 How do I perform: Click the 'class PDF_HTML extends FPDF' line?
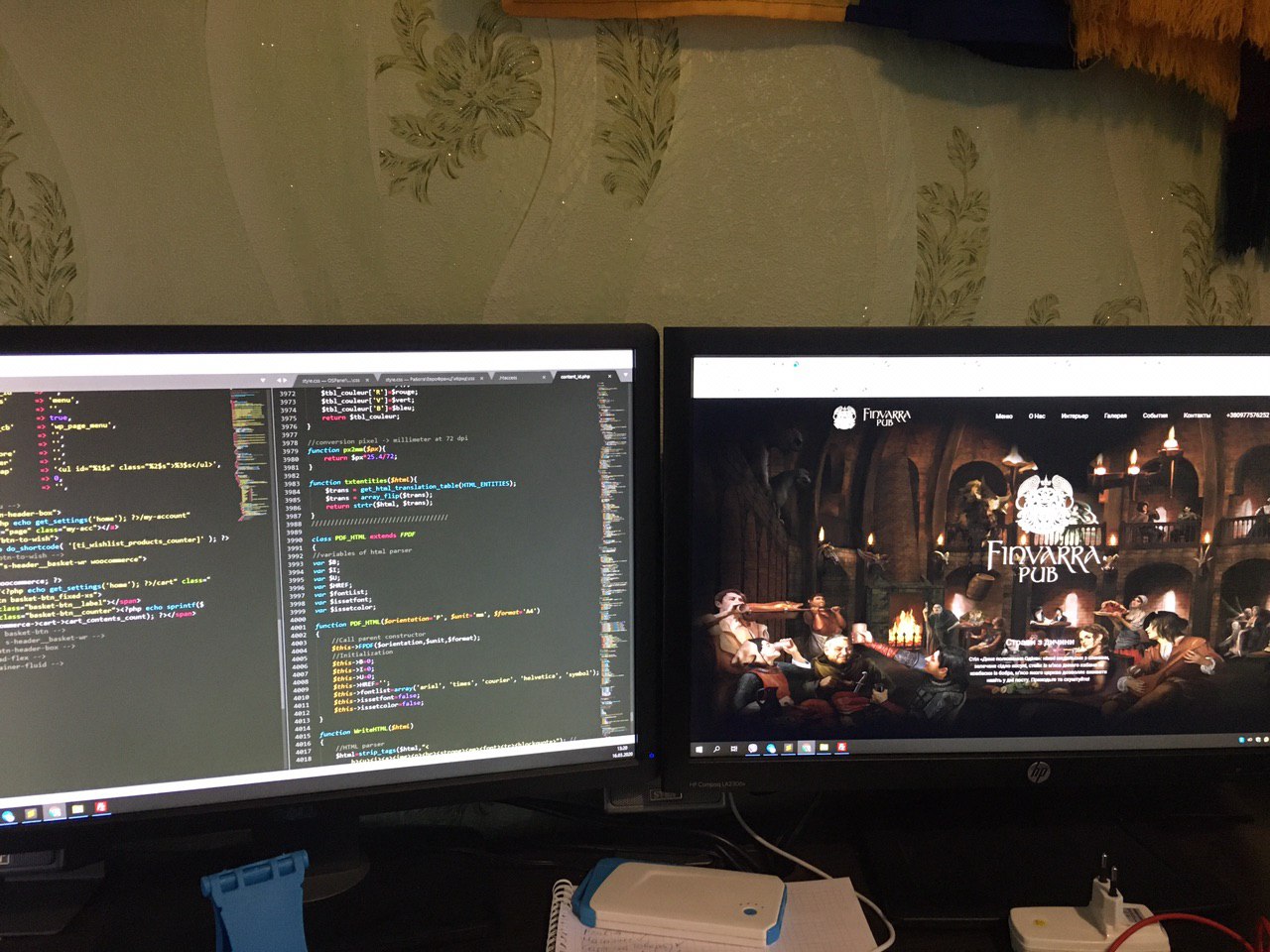point(364,536)
